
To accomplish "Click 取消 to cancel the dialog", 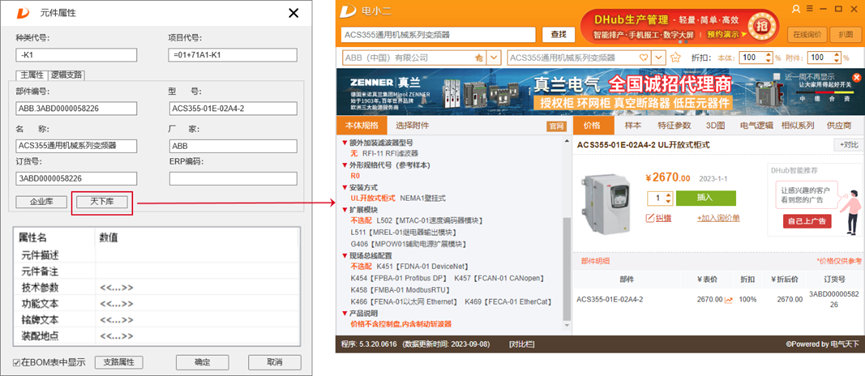I will coord(274,362).
